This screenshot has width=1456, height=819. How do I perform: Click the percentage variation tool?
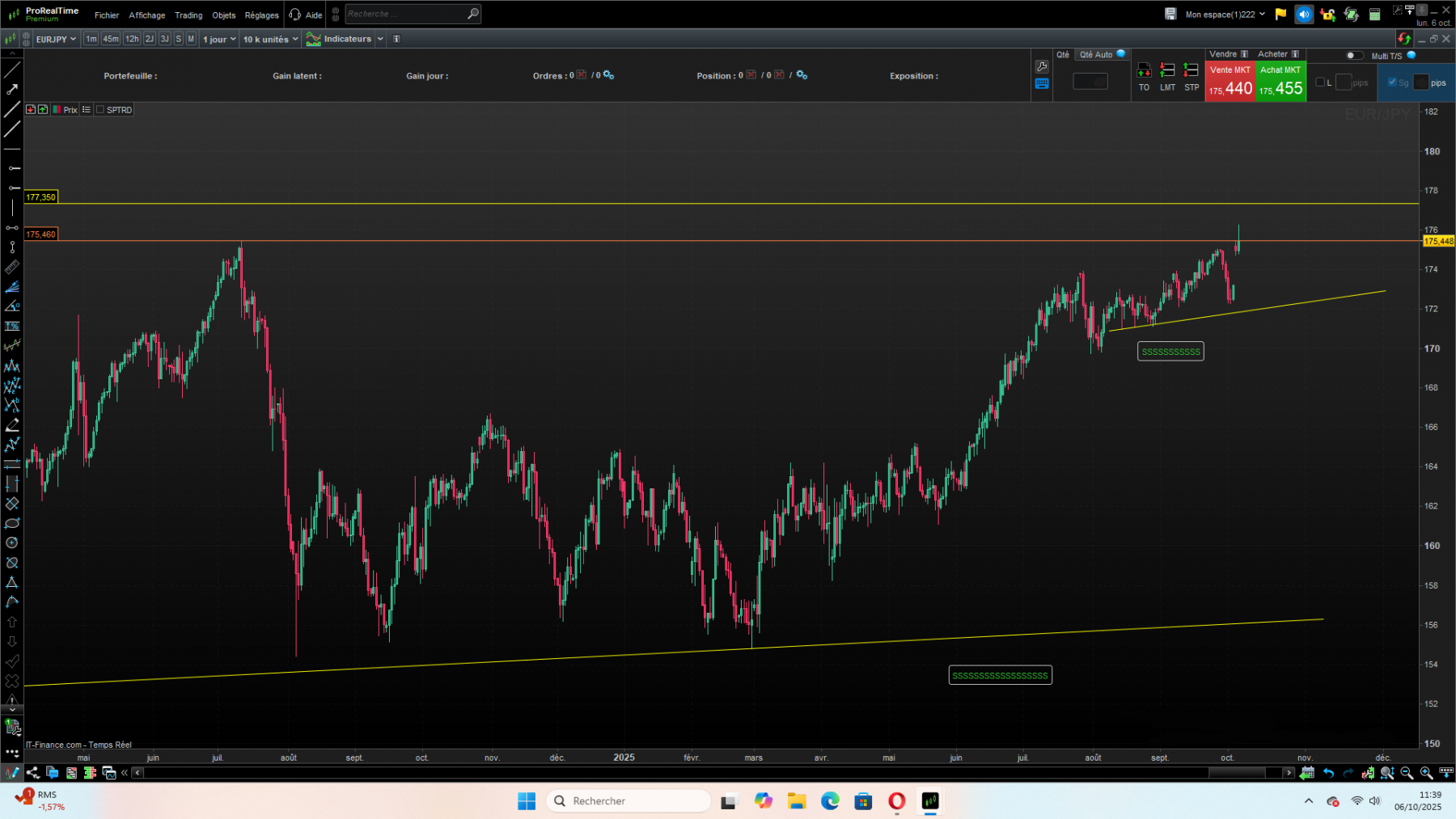click(12, 326)
